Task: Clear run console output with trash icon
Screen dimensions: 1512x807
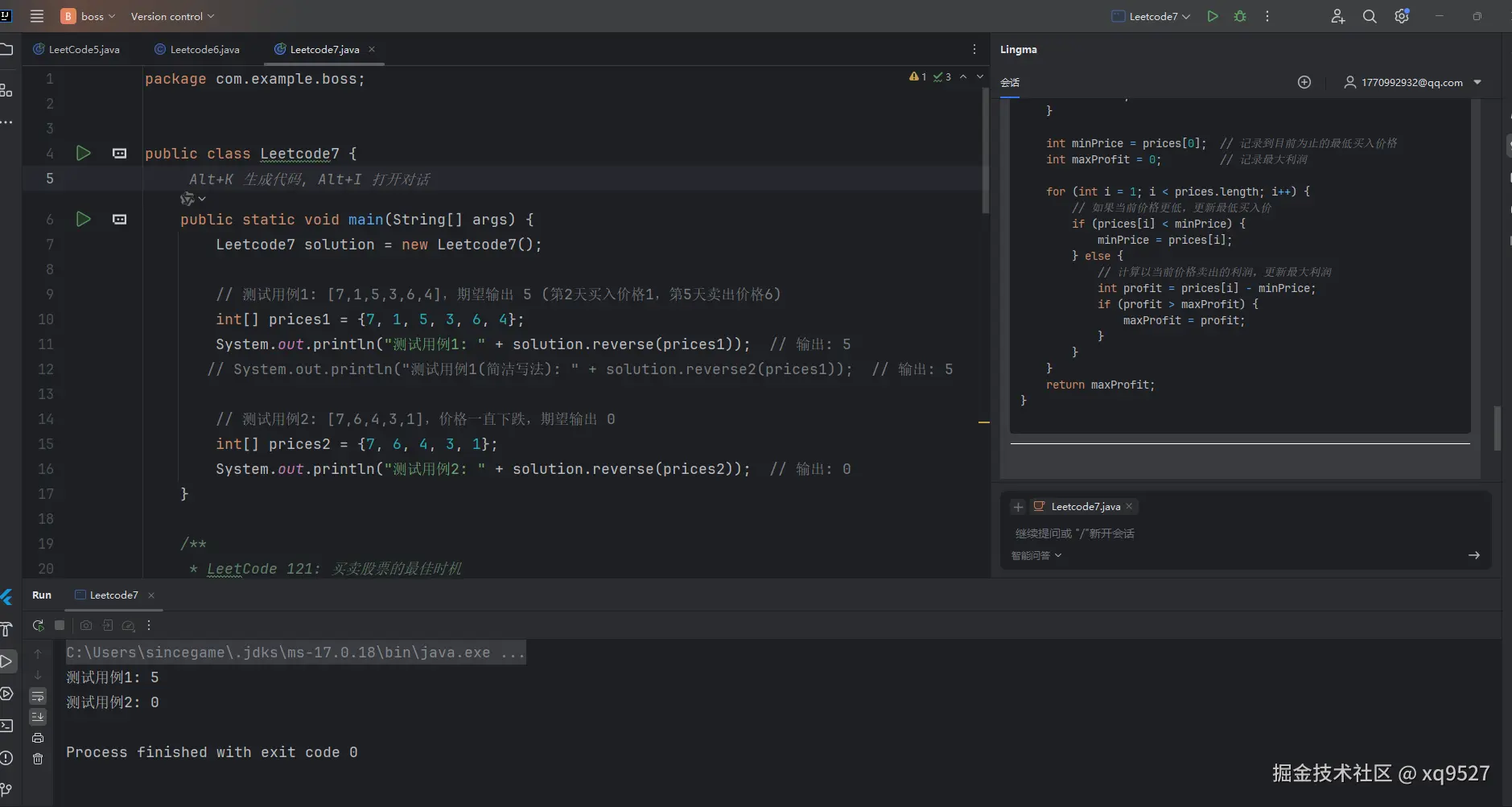Action: click(38, 759)
